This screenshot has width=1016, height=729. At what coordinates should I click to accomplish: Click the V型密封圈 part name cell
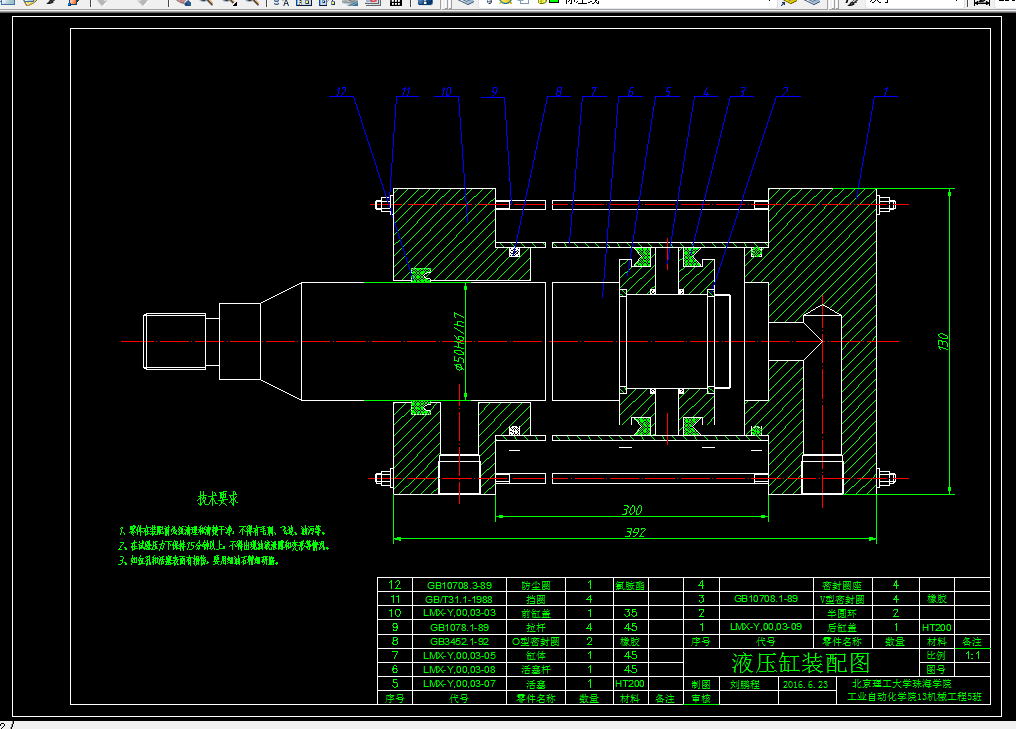(842, 599)
